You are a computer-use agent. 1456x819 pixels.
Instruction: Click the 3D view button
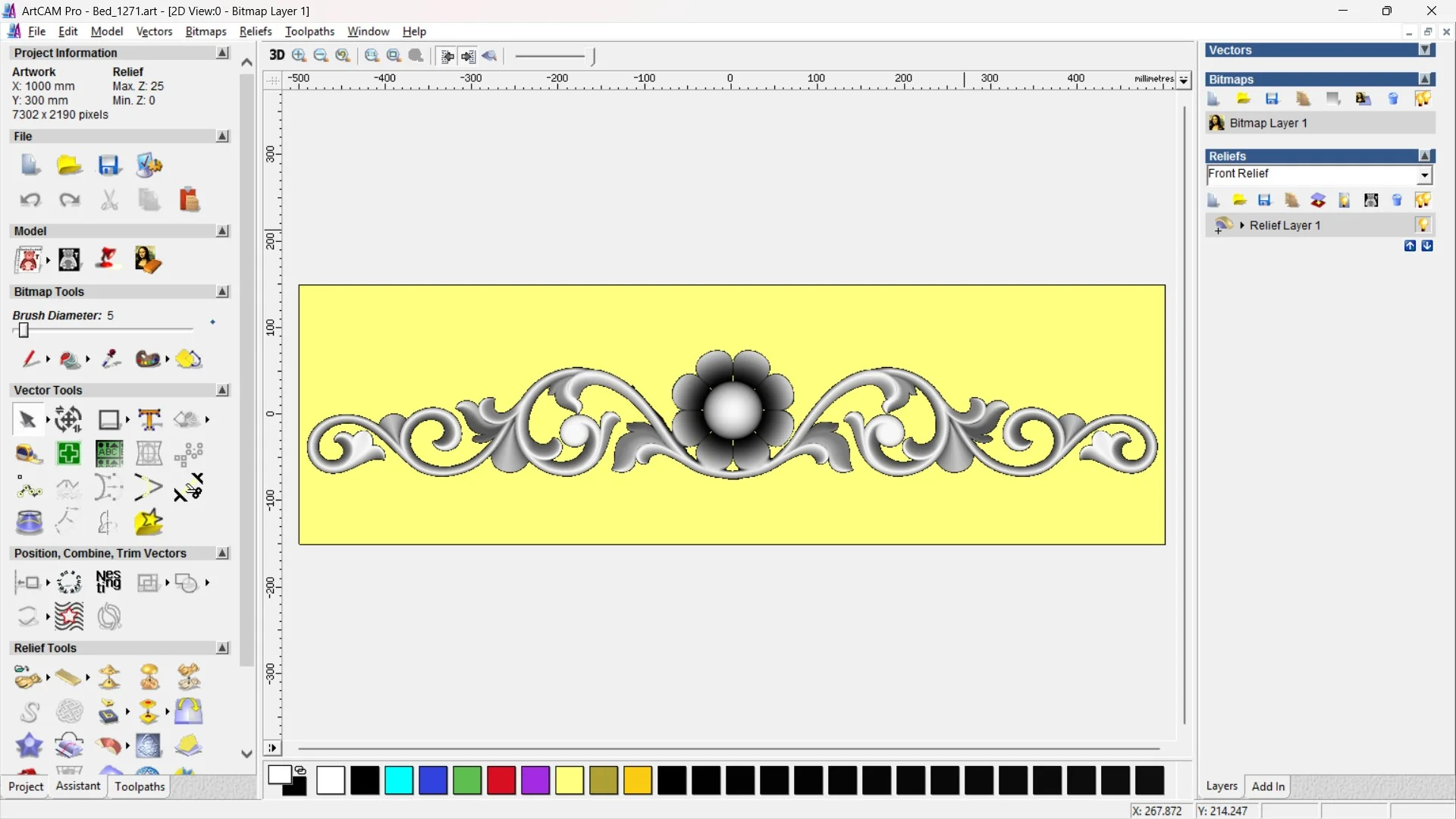click(x=277, y=55)
